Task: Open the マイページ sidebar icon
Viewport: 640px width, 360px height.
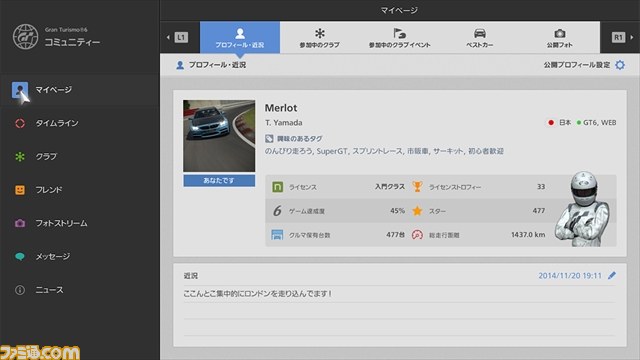Action: click(x=20, y=90)
